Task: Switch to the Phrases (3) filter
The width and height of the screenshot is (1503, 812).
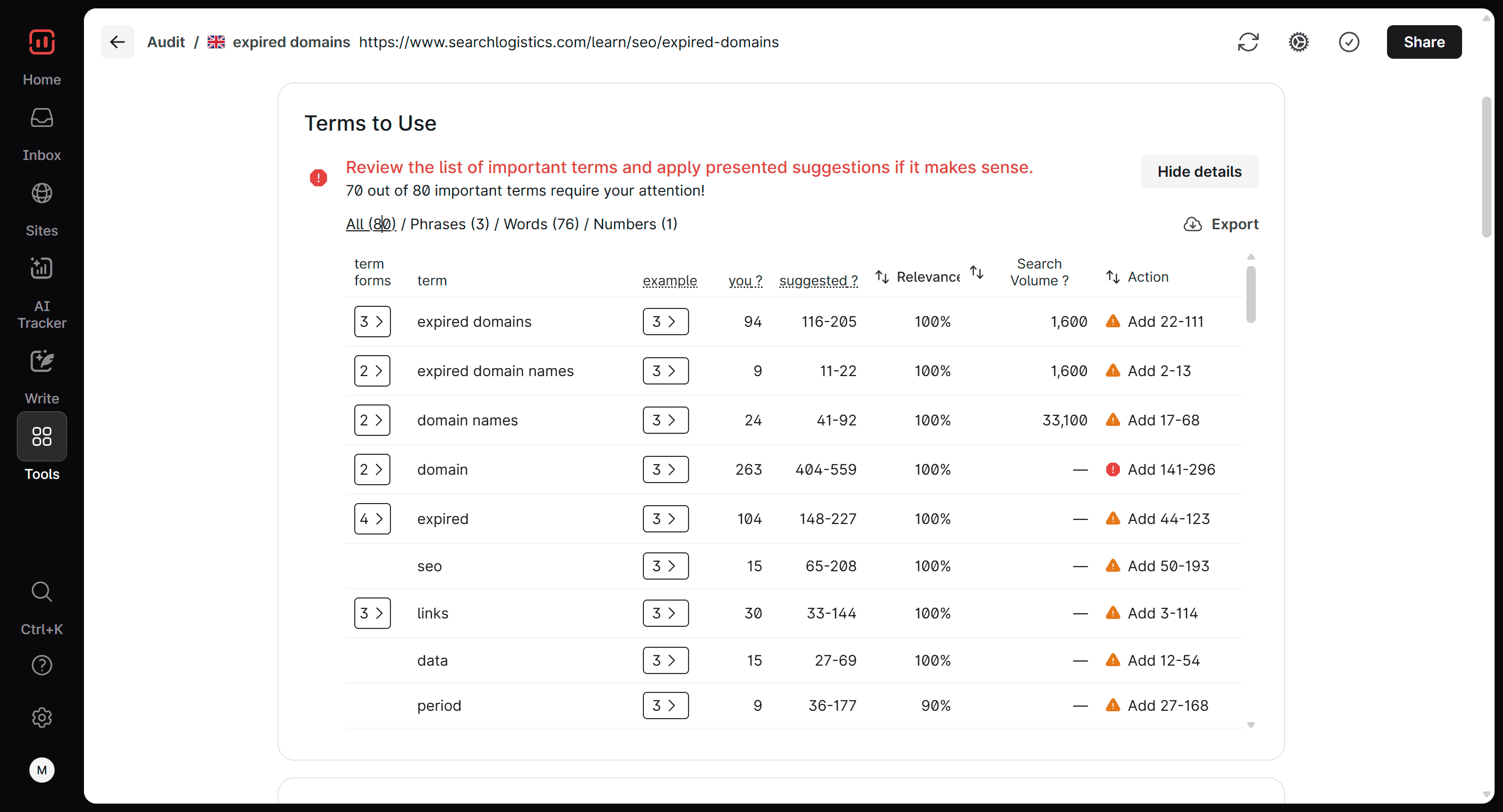Action: (x=449, y=223)
